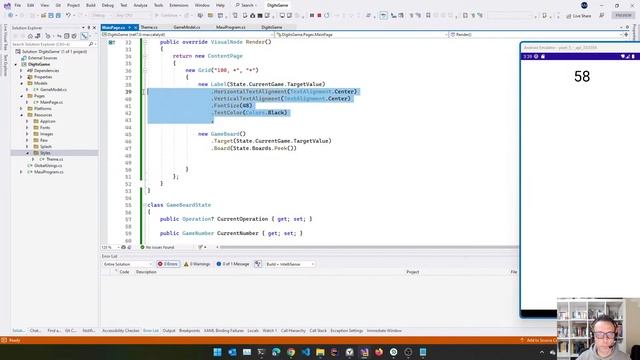Open the Entire Solution scope dropdown

click(x=127, y=264)
